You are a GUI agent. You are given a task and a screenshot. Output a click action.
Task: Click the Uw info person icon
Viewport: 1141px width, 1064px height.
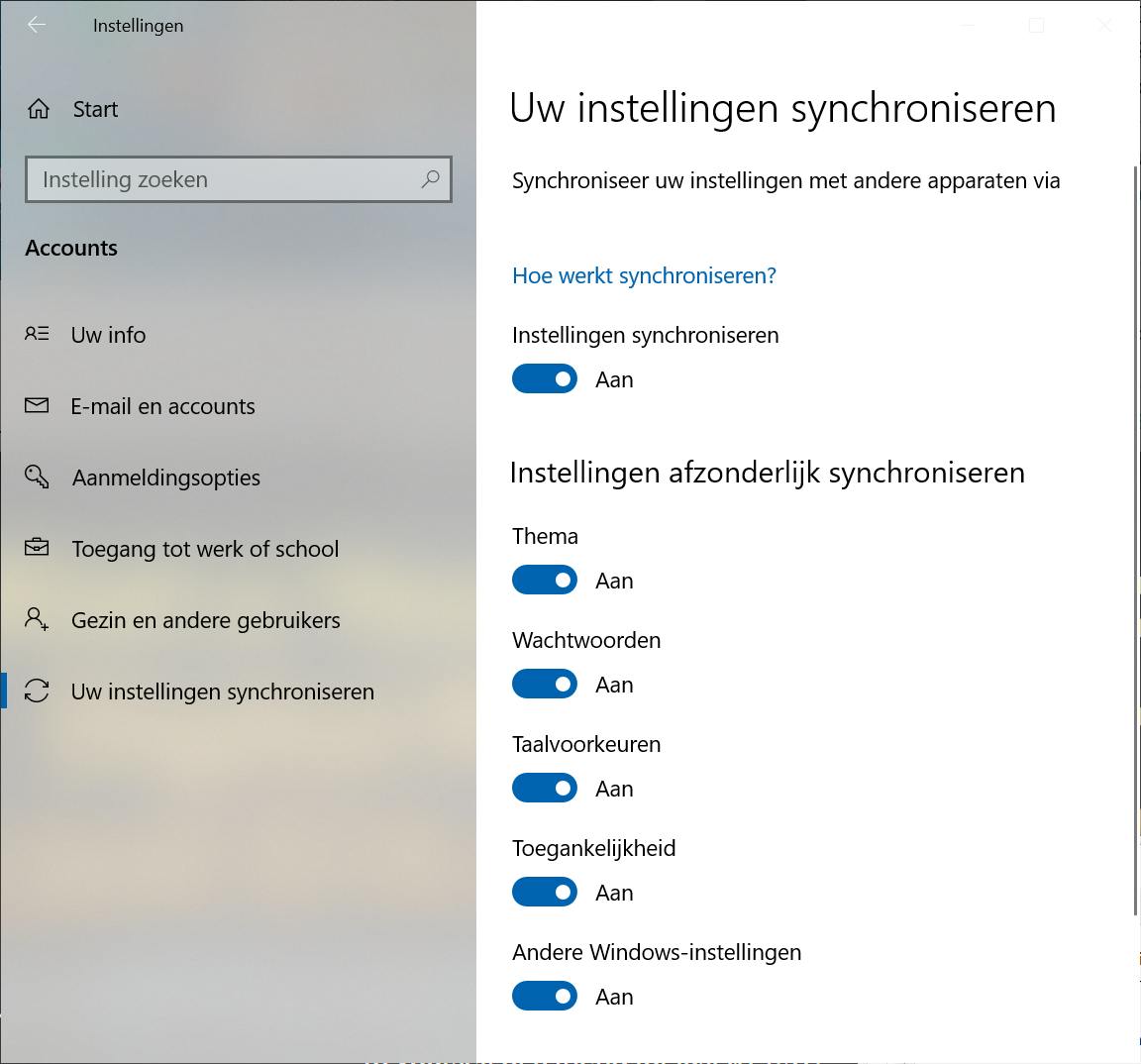tap(37, 334)
